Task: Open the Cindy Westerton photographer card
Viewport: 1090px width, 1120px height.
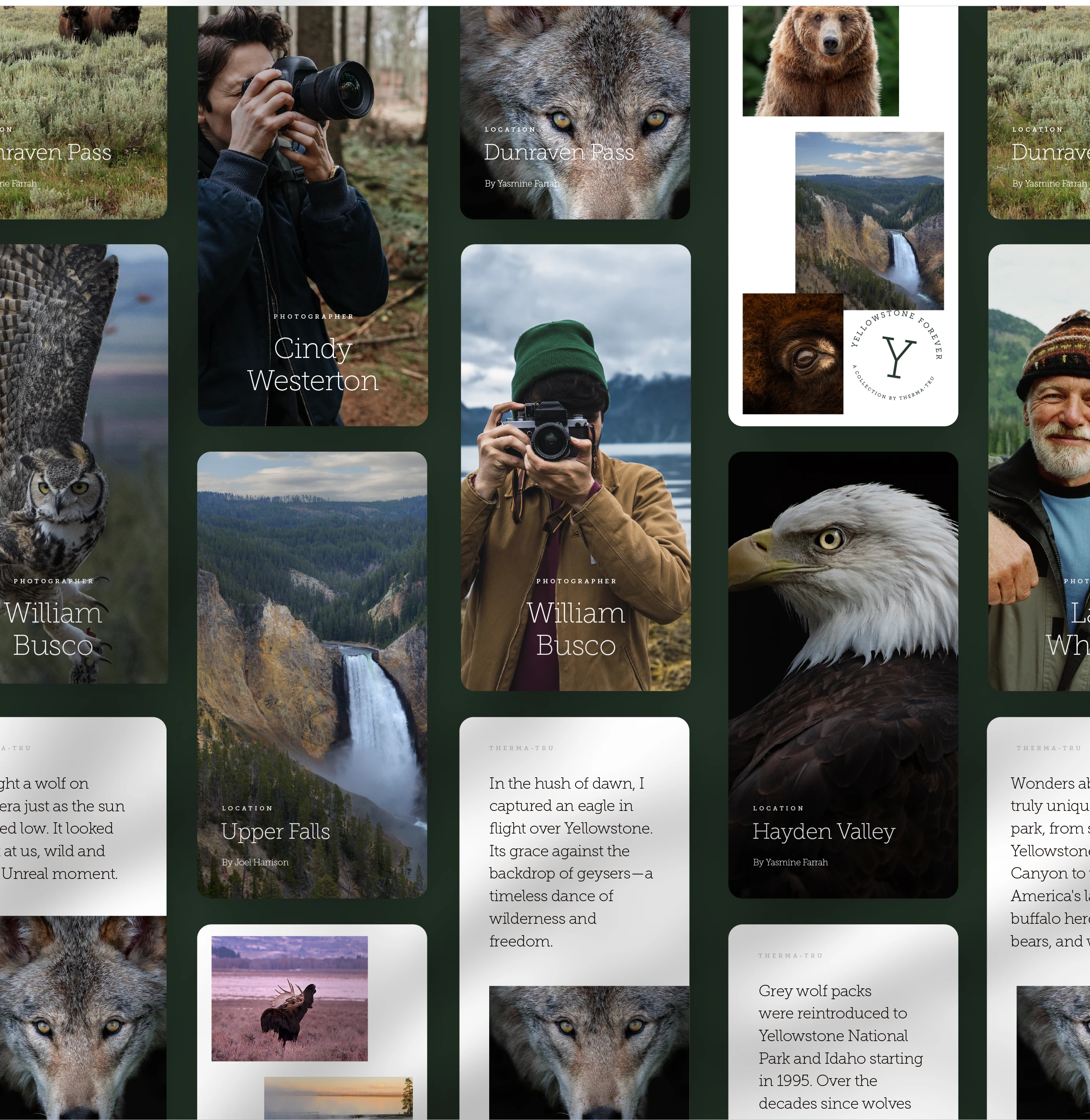Action: coord(313,216)
